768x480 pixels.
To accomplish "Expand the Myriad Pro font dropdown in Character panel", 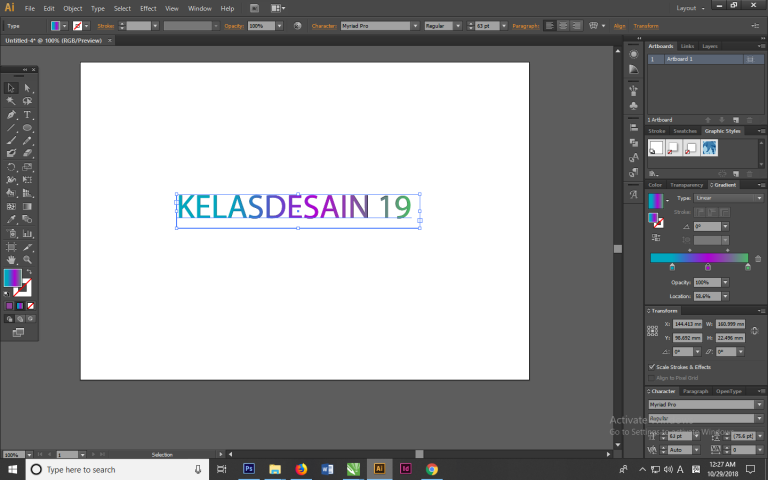I will (757, 404).
